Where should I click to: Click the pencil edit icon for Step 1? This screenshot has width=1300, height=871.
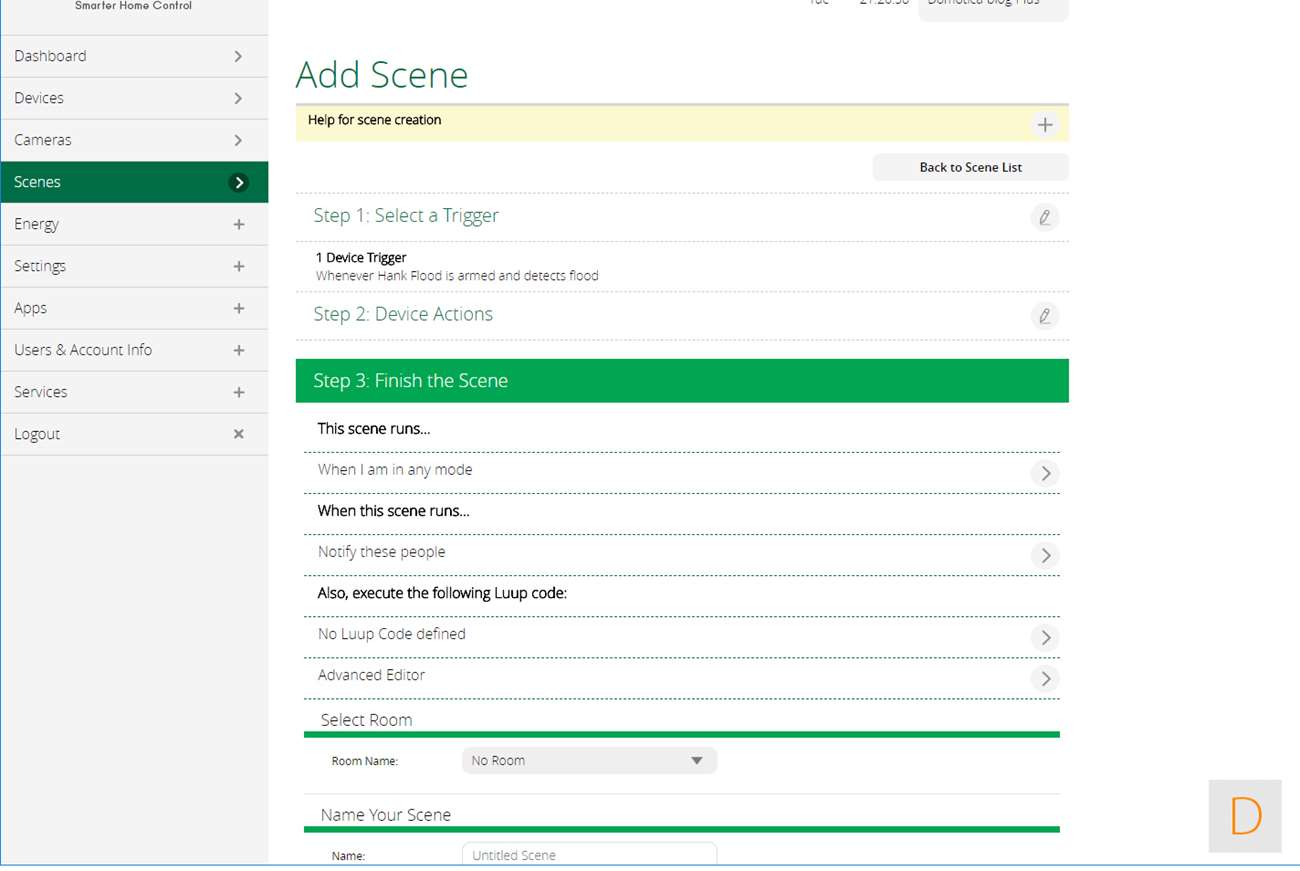[x=1044, y=217]
